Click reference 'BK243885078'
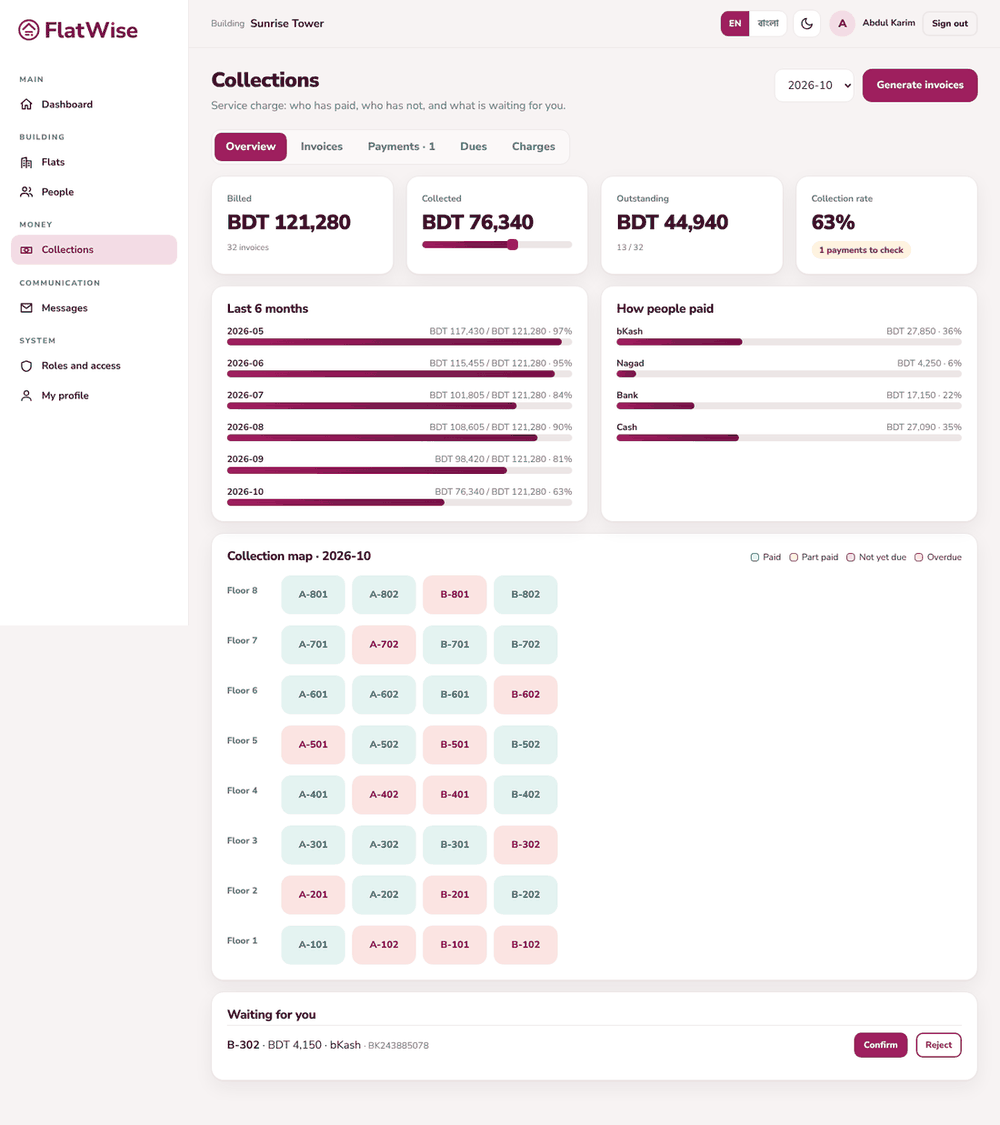1000x1125 pixels. coord(398,1046)
